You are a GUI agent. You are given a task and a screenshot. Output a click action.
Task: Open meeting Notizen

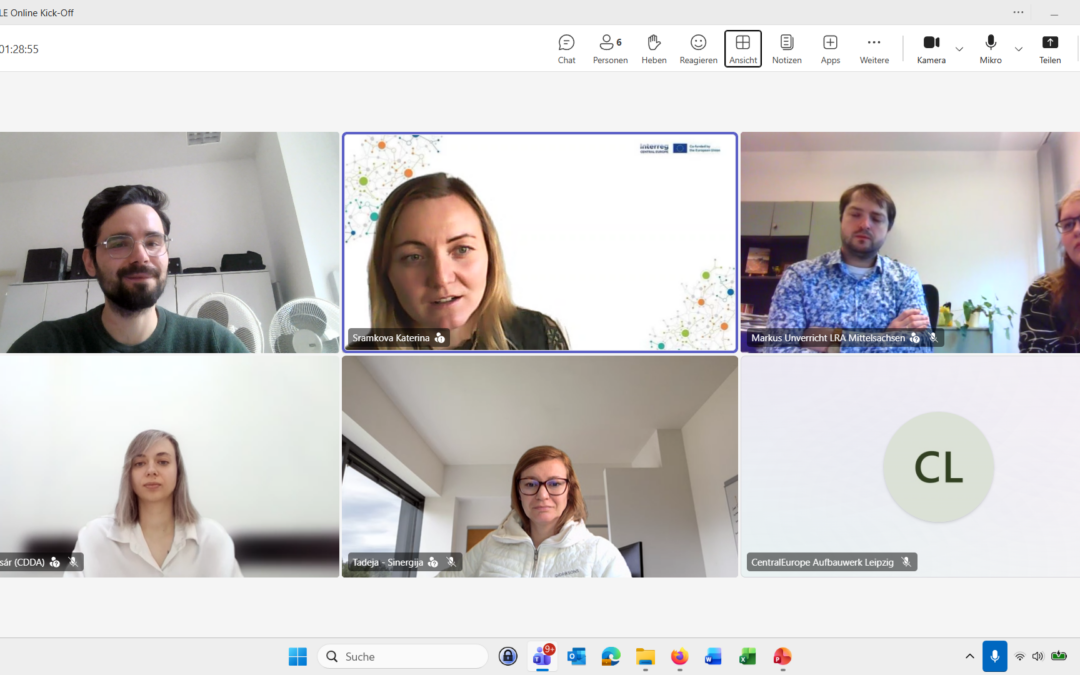coord(786,47)
